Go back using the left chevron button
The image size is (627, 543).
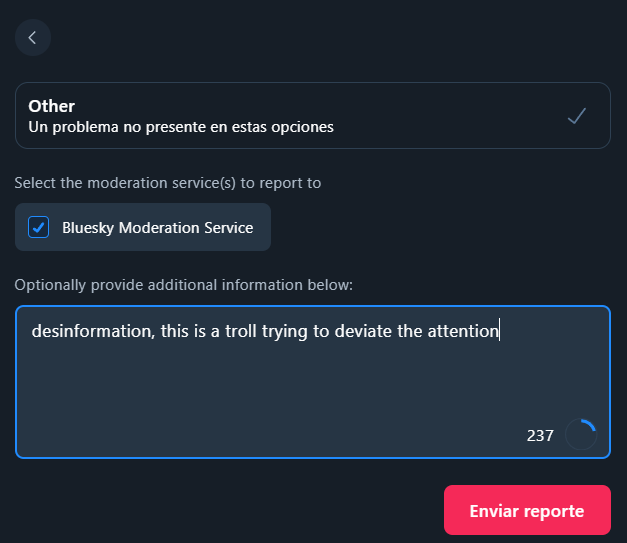[x=33, y=38]
